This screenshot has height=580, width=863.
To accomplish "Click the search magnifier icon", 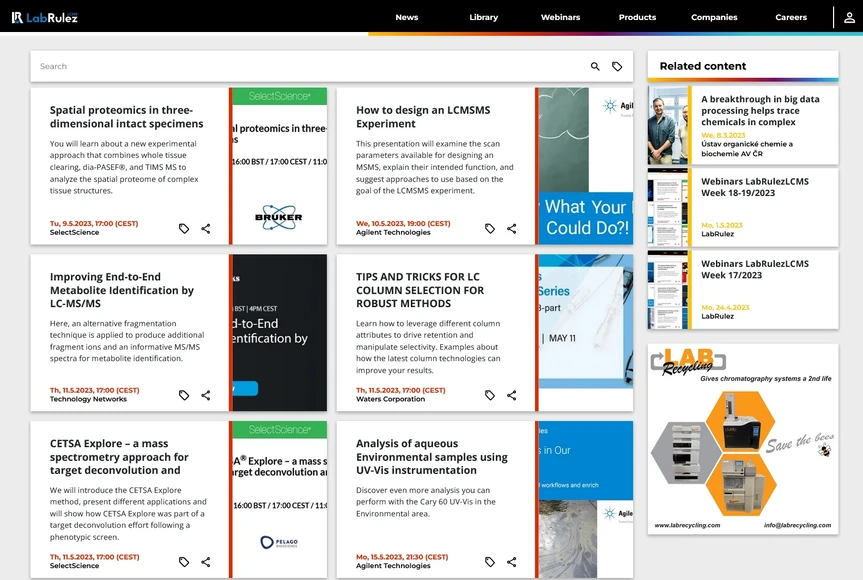I will [595, 67].
